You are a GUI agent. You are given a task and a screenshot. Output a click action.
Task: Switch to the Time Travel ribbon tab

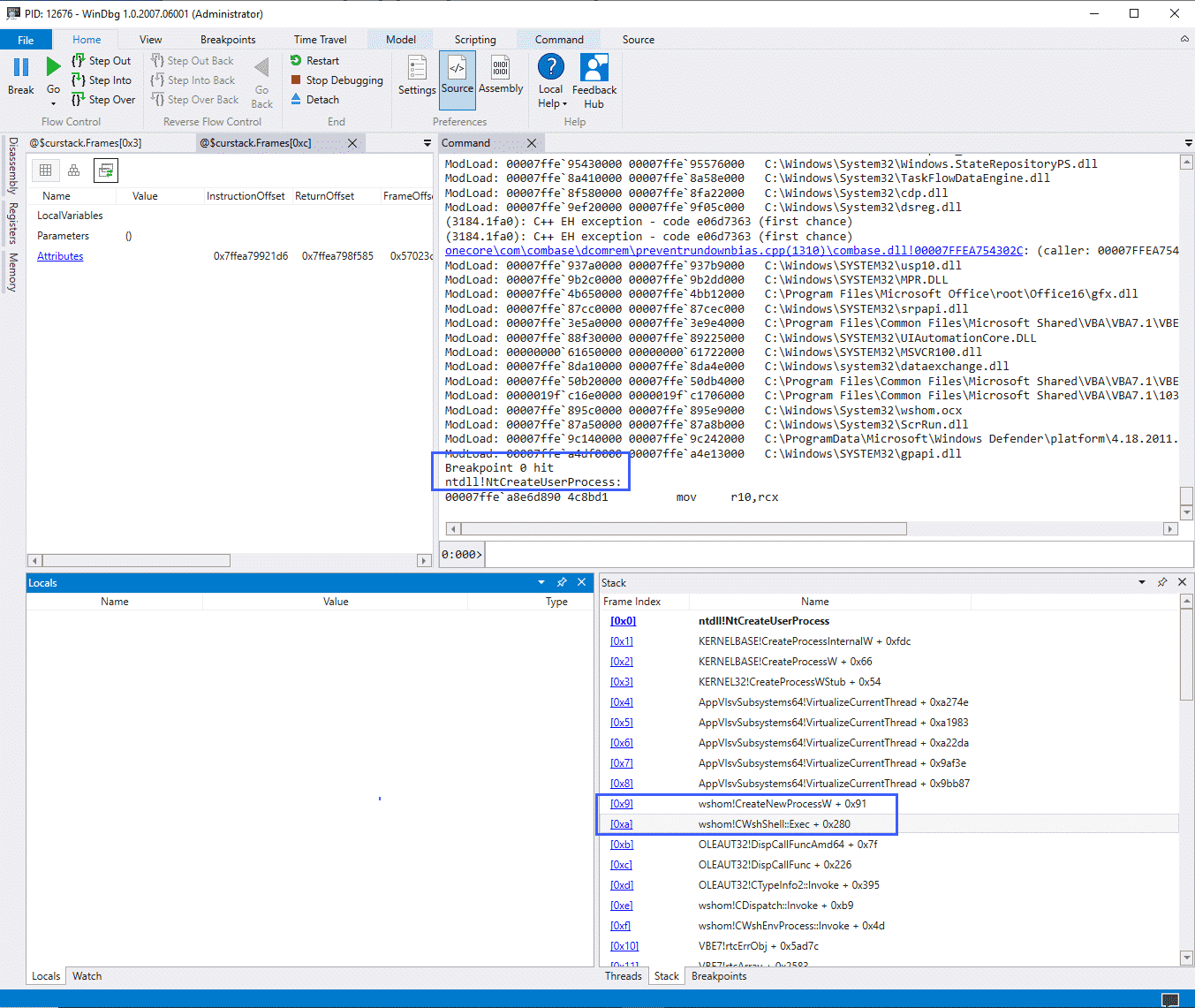(320, 39)
